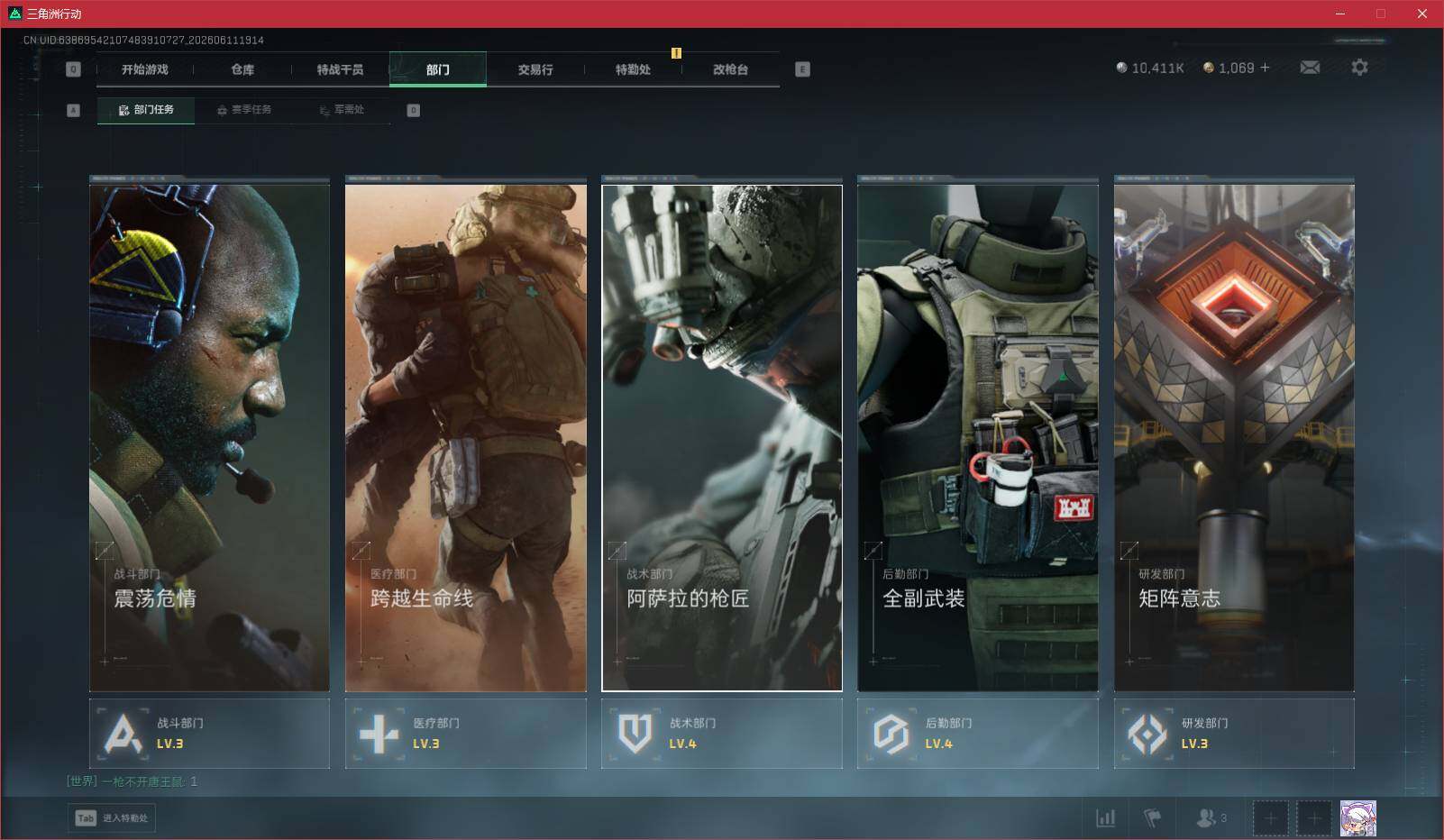Open the 全副武装 logistics department card

(978, 438)
